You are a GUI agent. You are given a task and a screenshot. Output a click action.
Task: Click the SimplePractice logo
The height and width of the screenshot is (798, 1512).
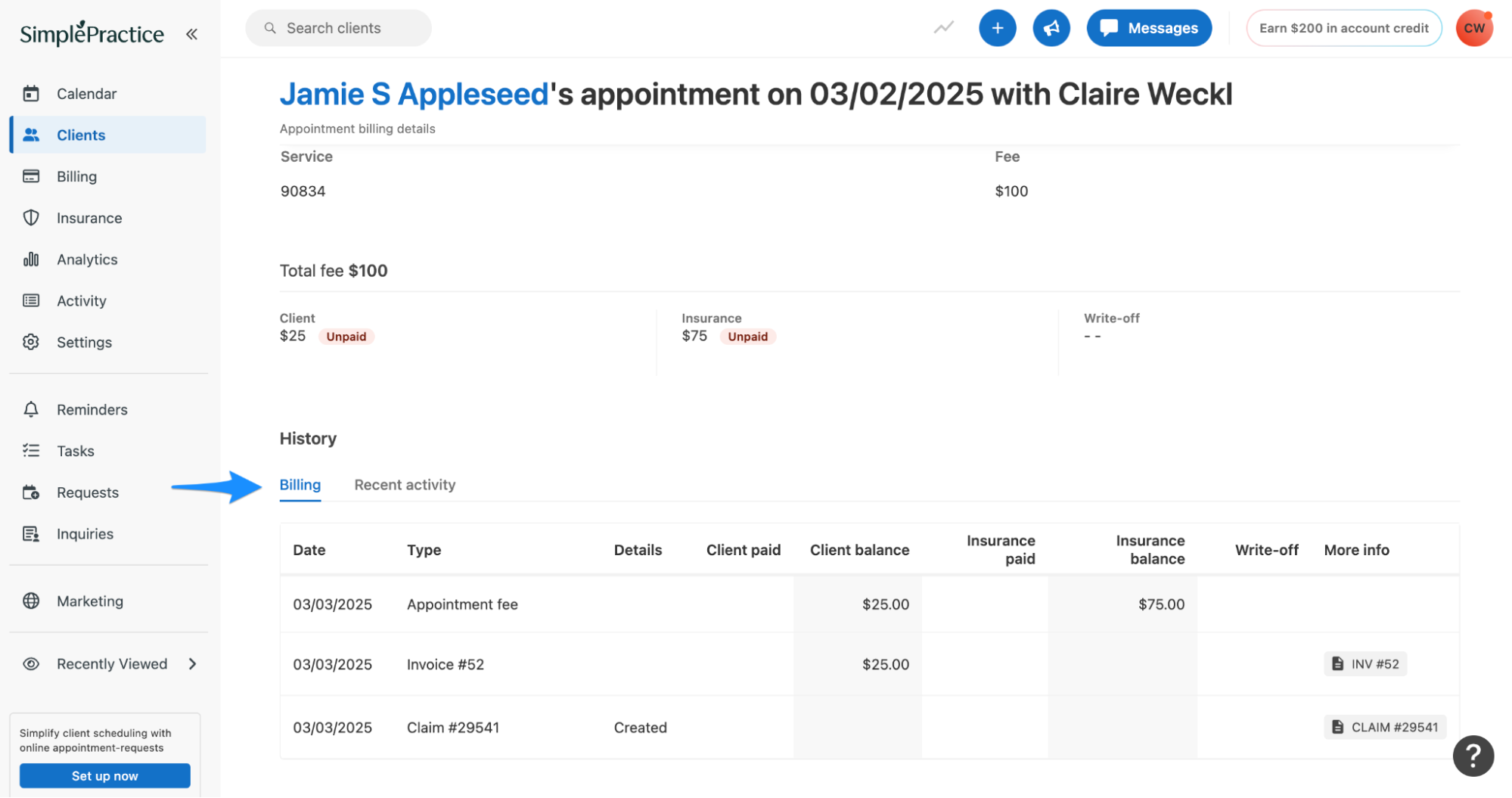tap(92, 33)
